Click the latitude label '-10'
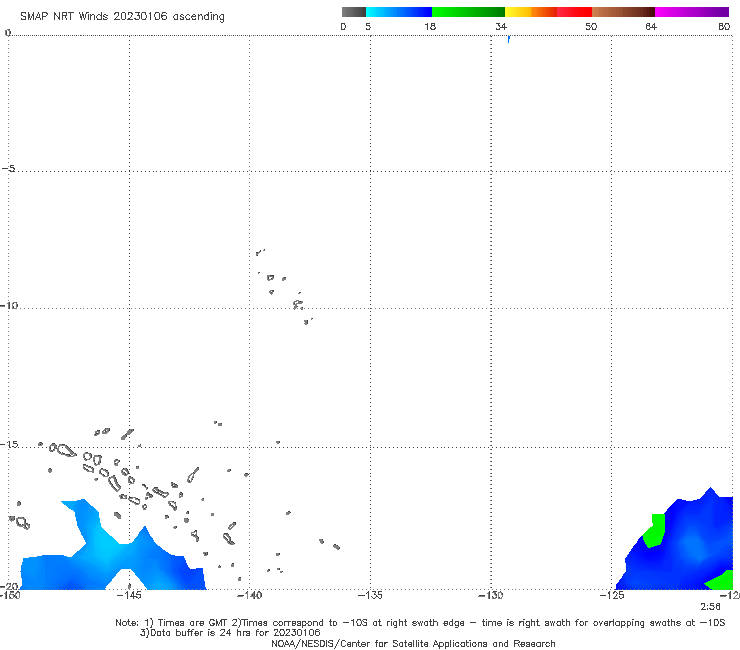This screenshot has height=650, width=740. tap(9, 305)
